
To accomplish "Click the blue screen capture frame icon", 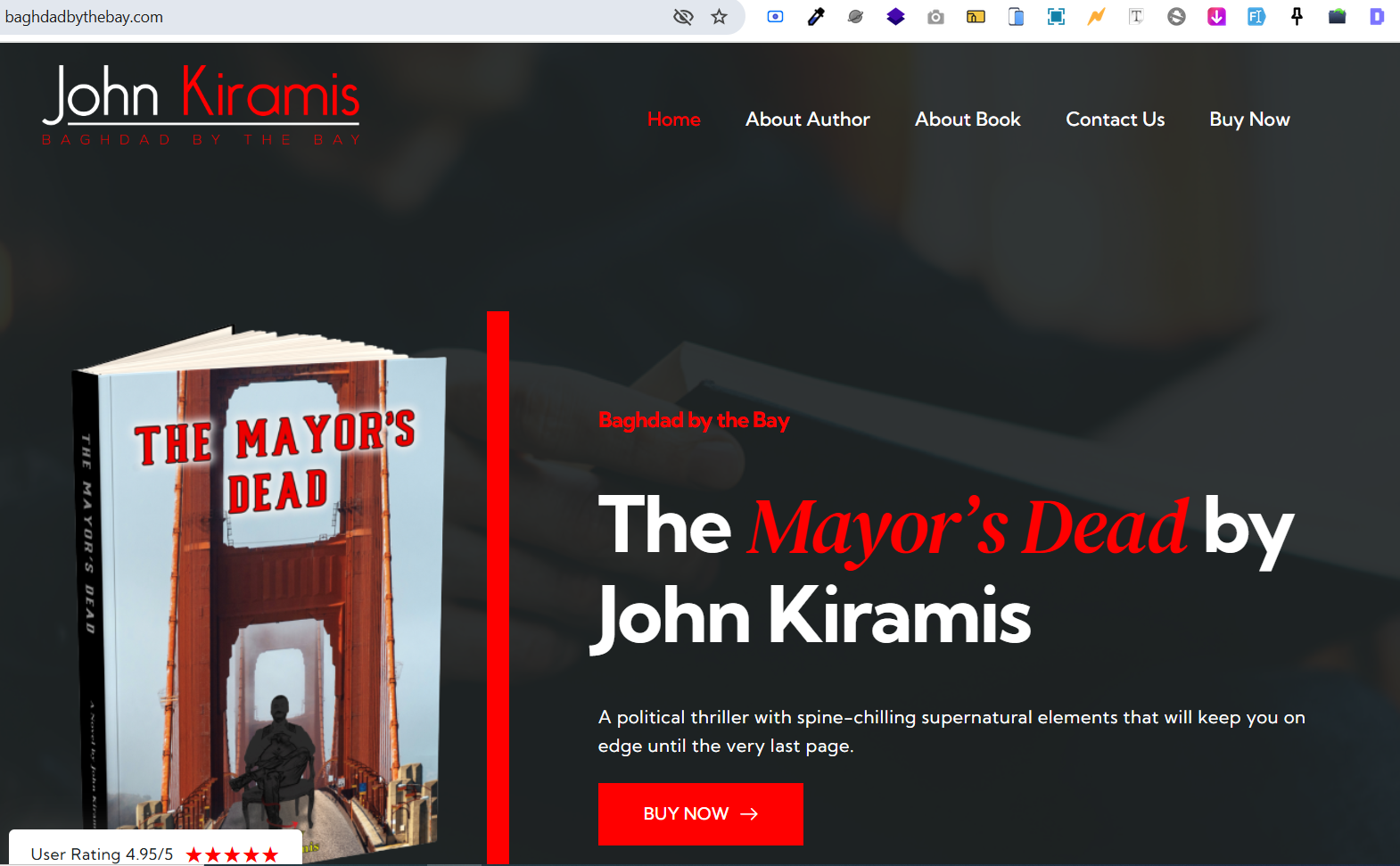I will click(x=1056, y=17).
